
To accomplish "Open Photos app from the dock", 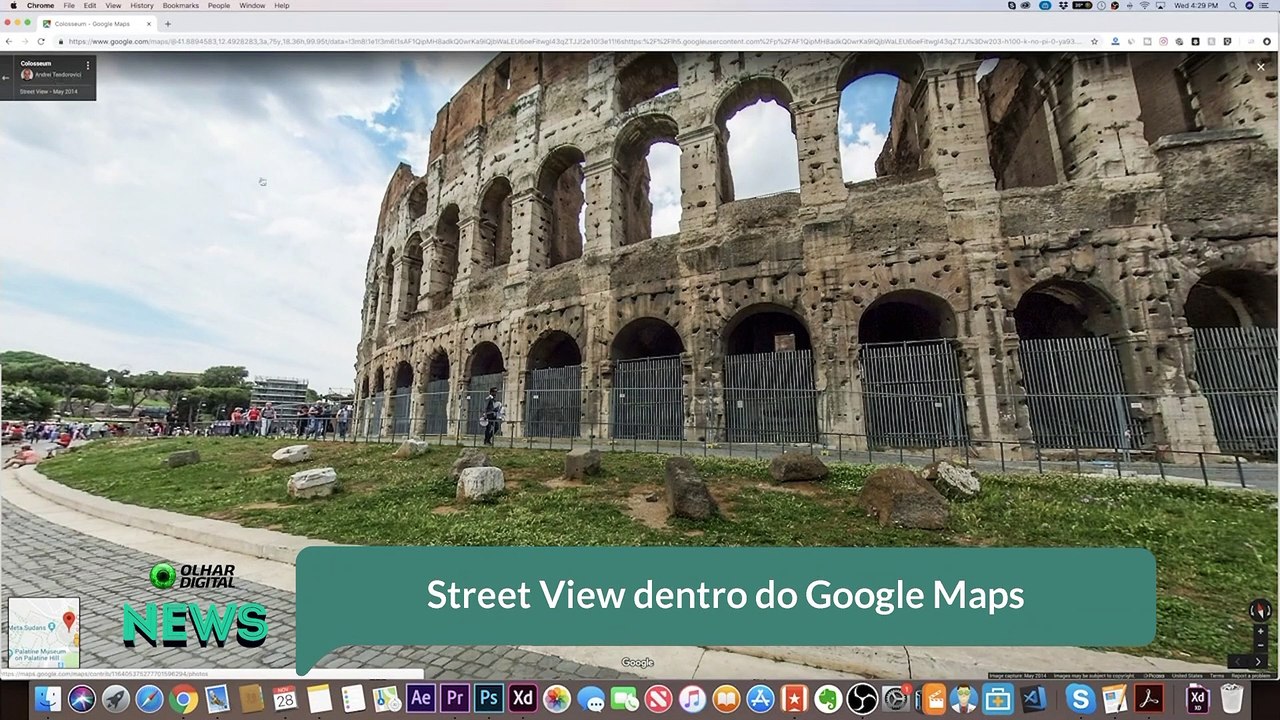I will 557,699.
